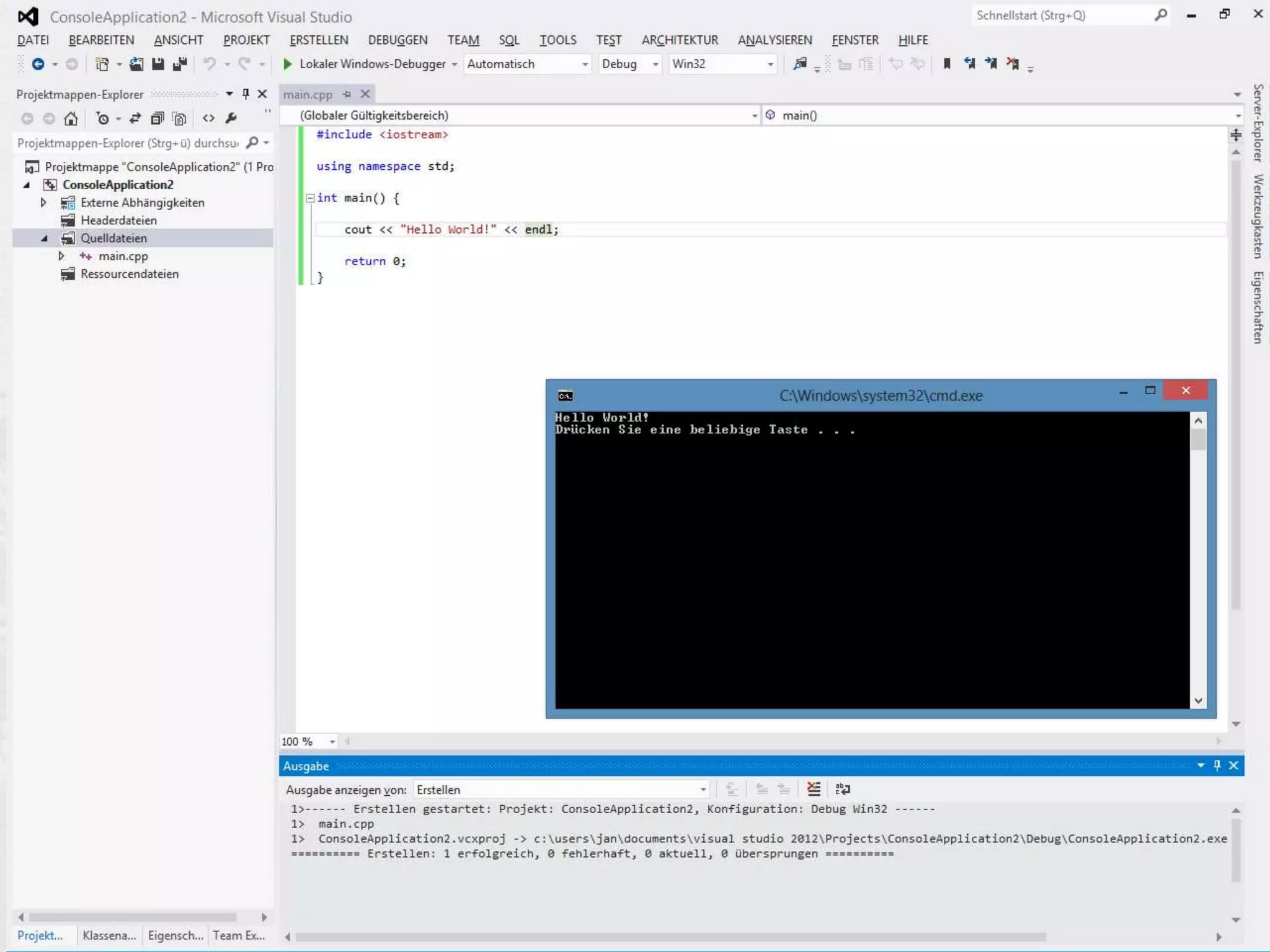Toggle the pin on the Ausgabe panel
Screen dimensions: 1270x952
click(x=1217, y=765)
